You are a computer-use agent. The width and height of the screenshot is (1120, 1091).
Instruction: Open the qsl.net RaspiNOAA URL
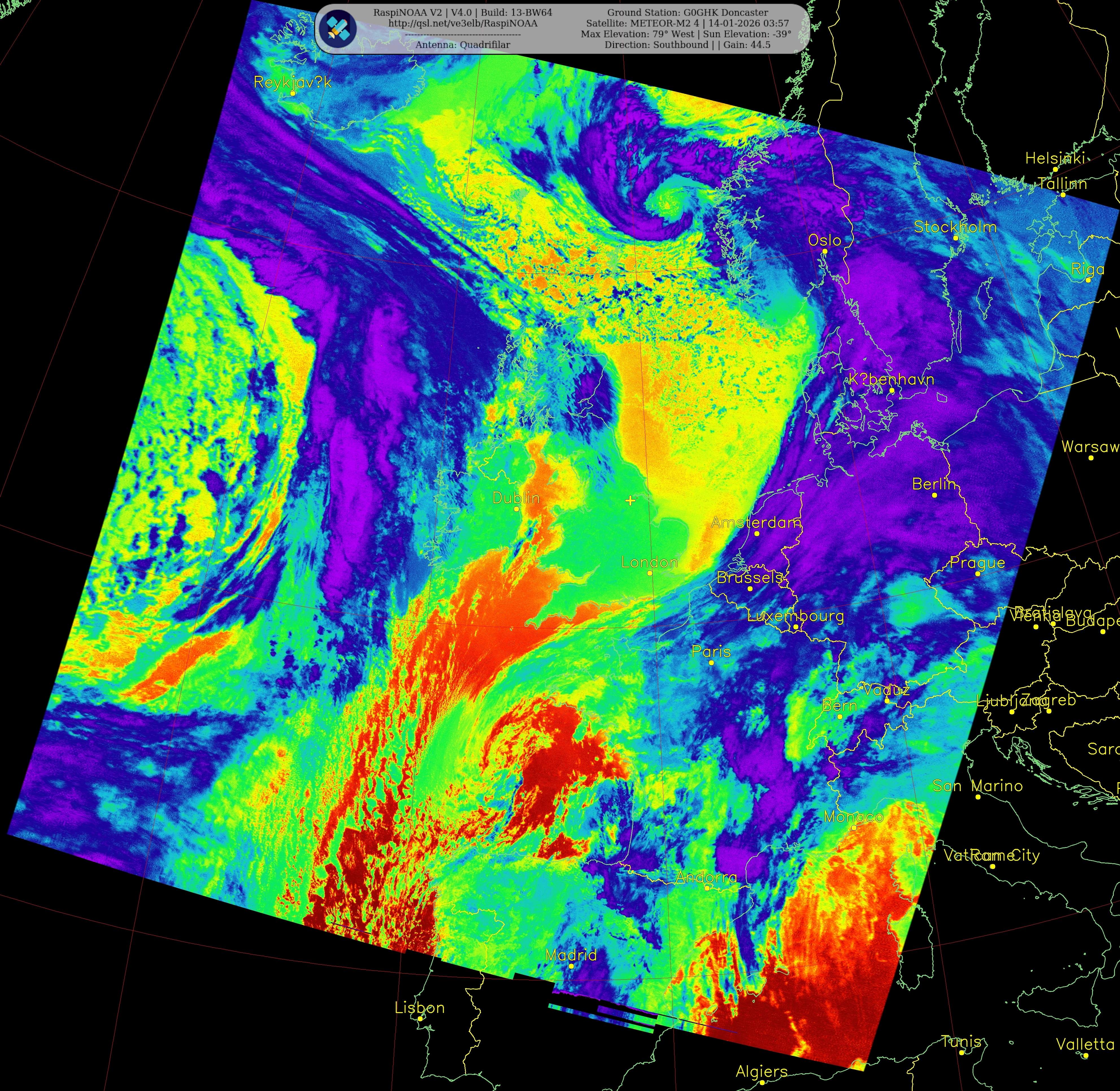(x=462, y=23)
